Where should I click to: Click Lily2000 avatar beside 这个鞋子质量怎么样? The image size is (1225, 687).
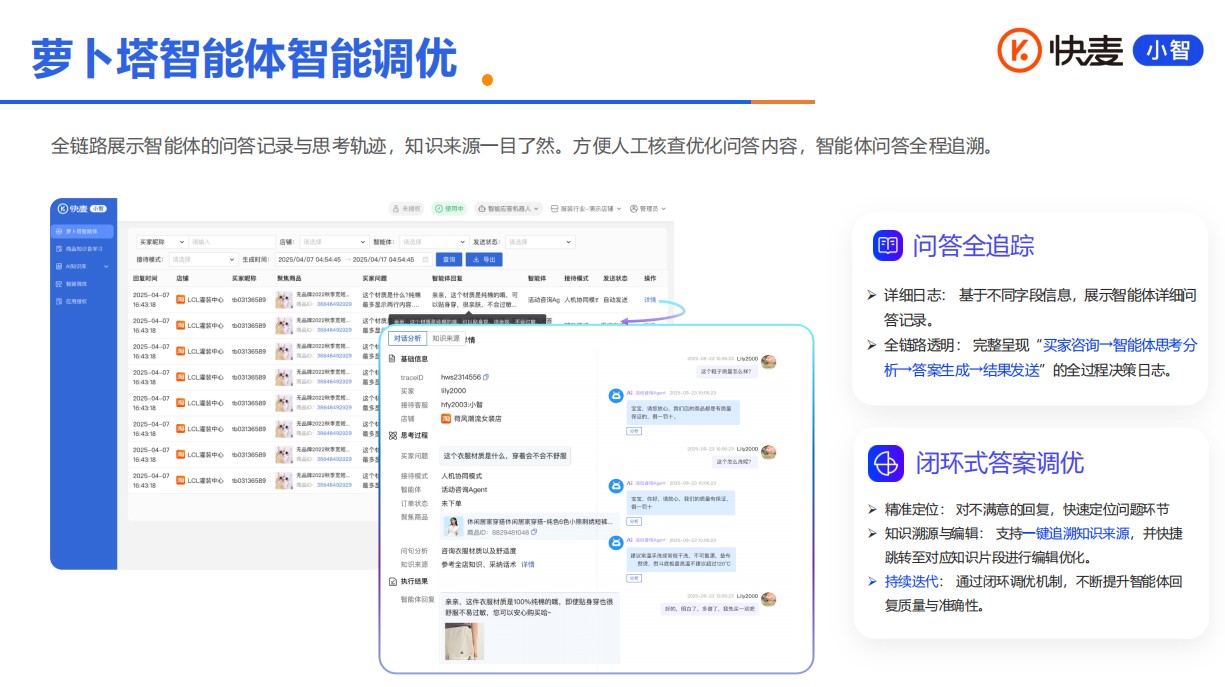tap(768, 361)
